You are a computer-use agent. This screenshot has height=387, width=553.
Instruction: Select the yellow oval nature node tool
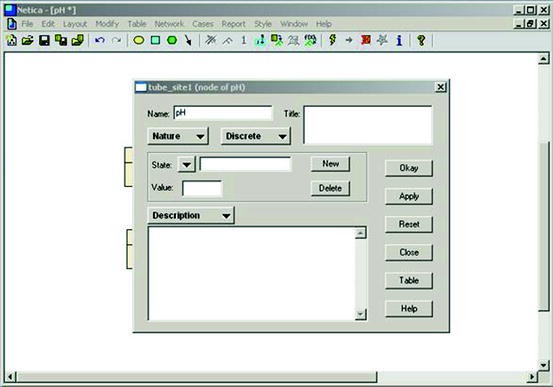139,40
